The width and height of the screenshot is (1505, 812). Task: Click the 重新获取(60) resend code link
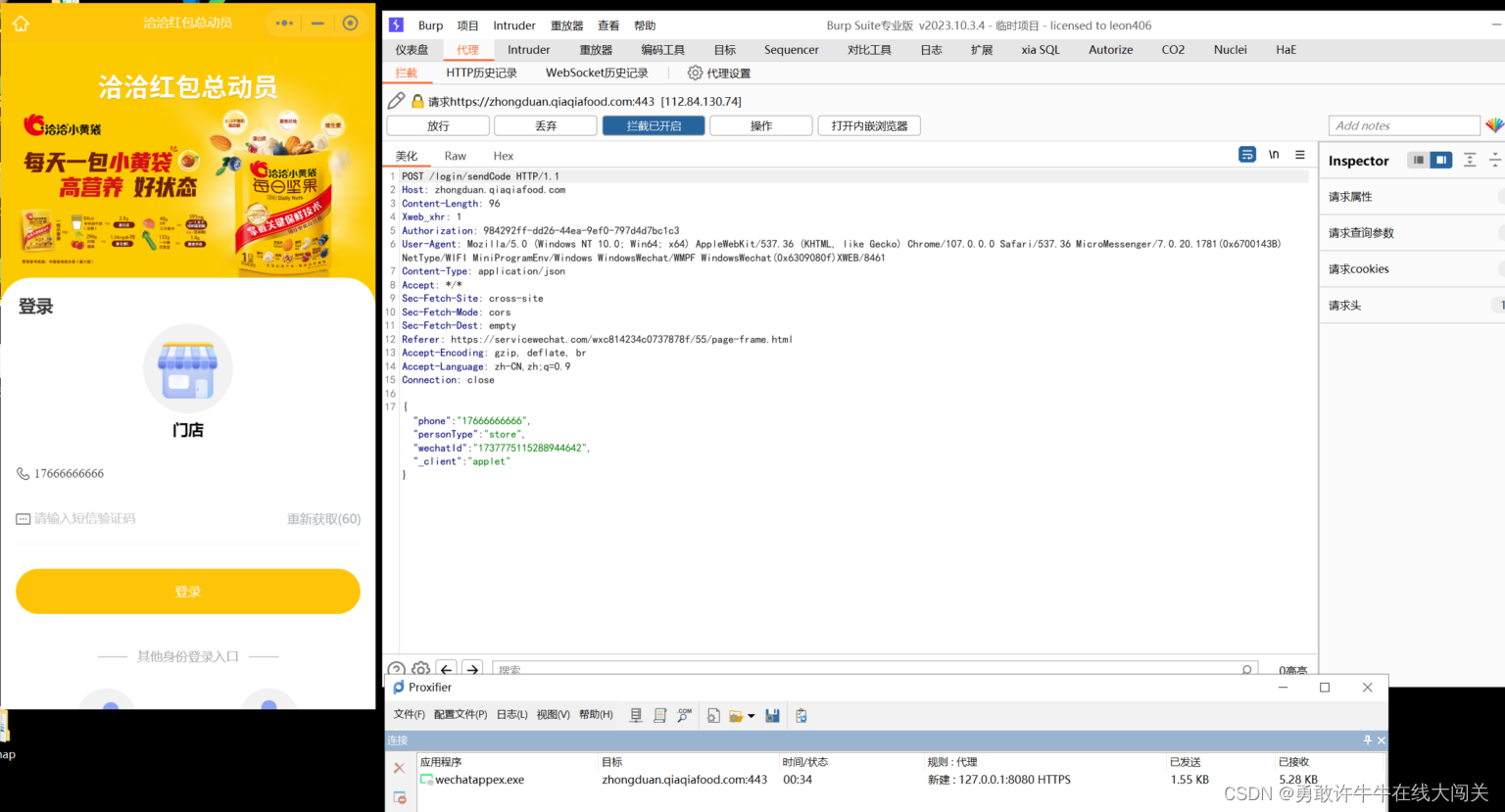point(323,519)
